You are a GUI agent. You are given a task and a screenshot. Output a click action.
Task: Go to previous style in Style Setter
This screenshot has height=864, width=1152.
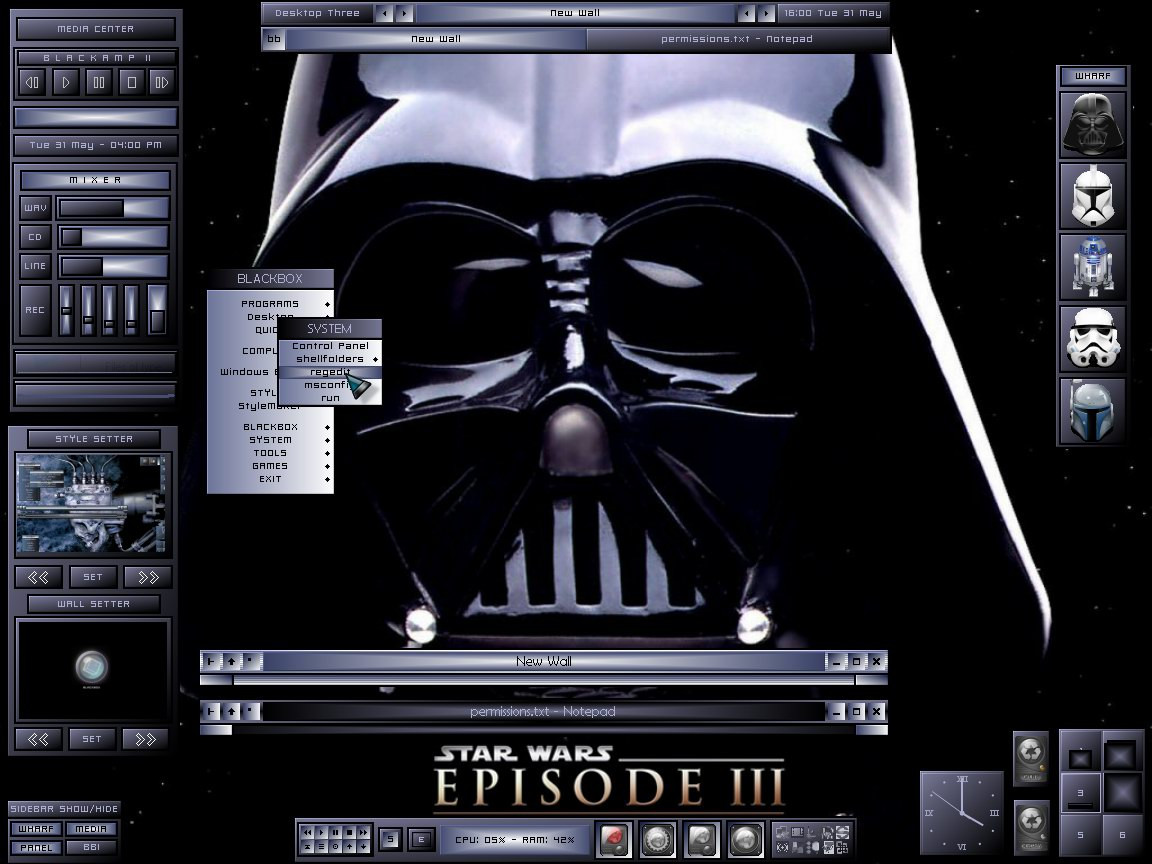[x=38, y=577]
